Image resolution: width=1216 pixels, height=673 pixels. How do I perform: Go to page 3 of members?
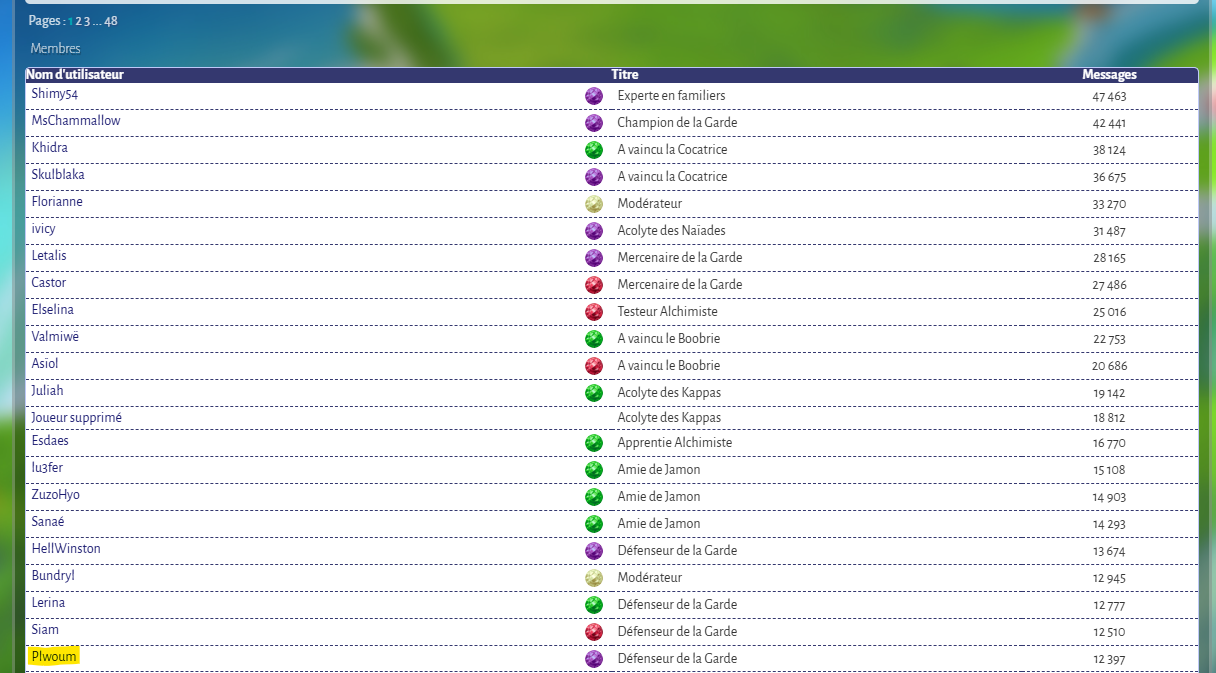pos(87,21)
